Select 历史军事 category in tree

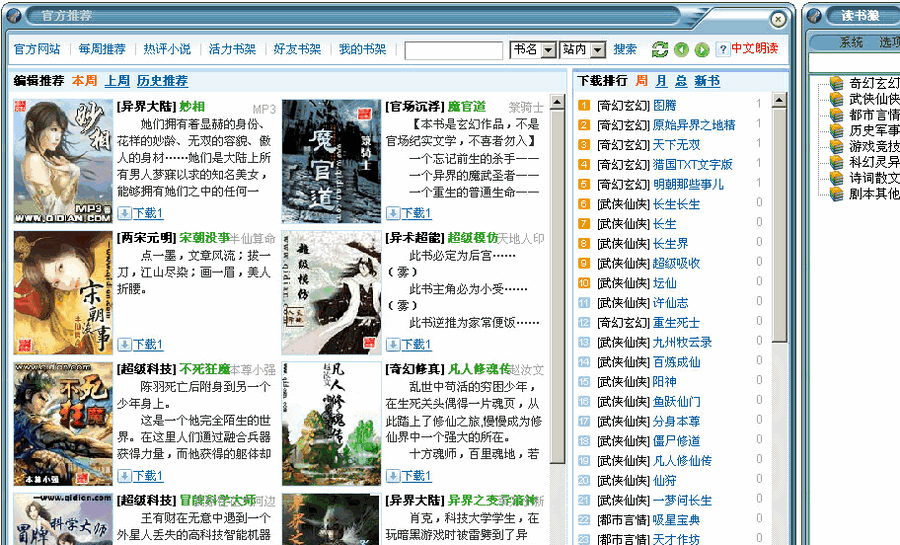point(874,130)
